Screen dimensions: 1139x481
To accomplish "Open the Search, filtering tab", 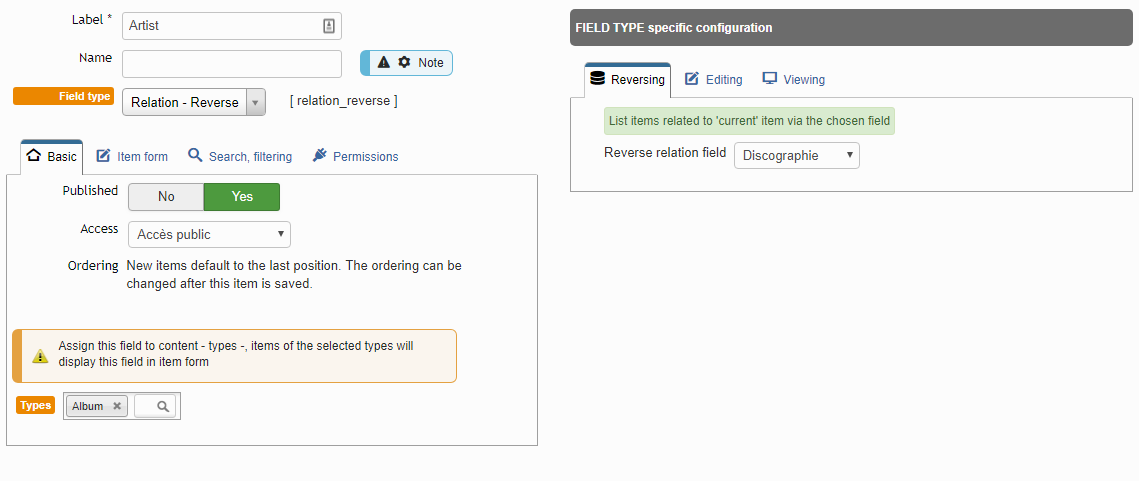I will (x=240, y=156).
